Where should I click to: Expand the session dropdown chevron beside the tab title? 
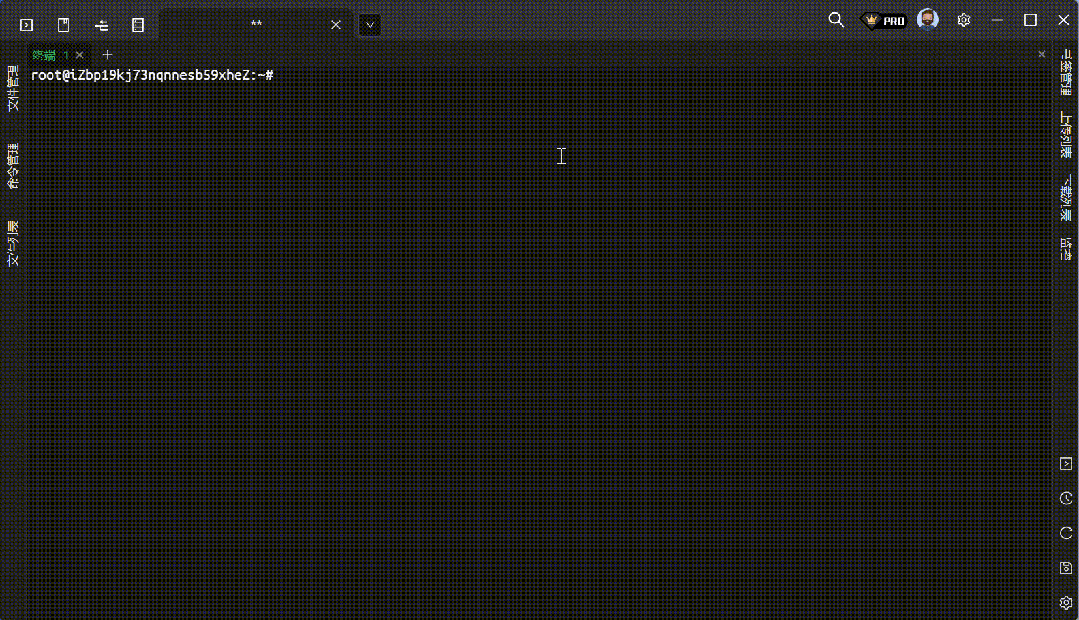pyautogui.click(x=369, y=25)
